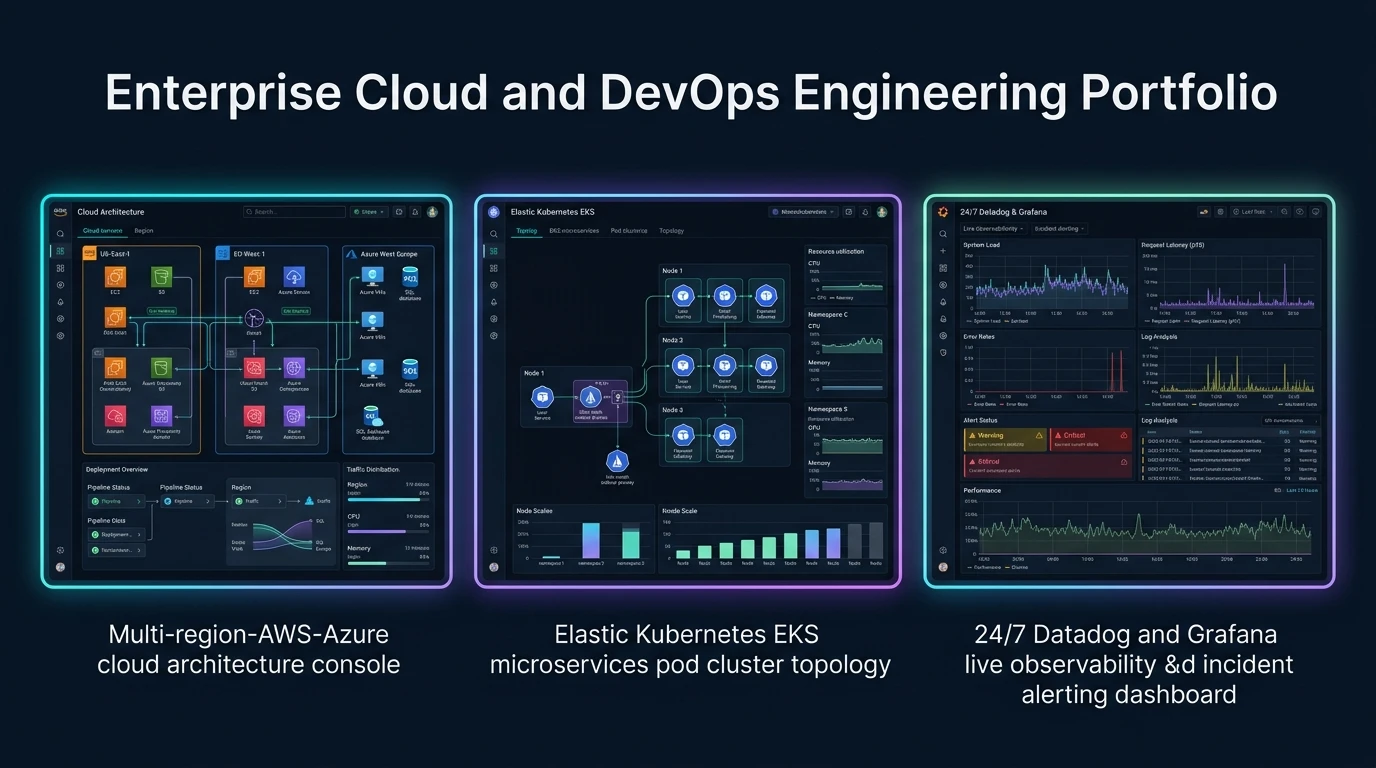This screenshot has height=768, width=1376.
Task: Open the shield icon in Grafana sidebar
Action: tap(943, 352)
